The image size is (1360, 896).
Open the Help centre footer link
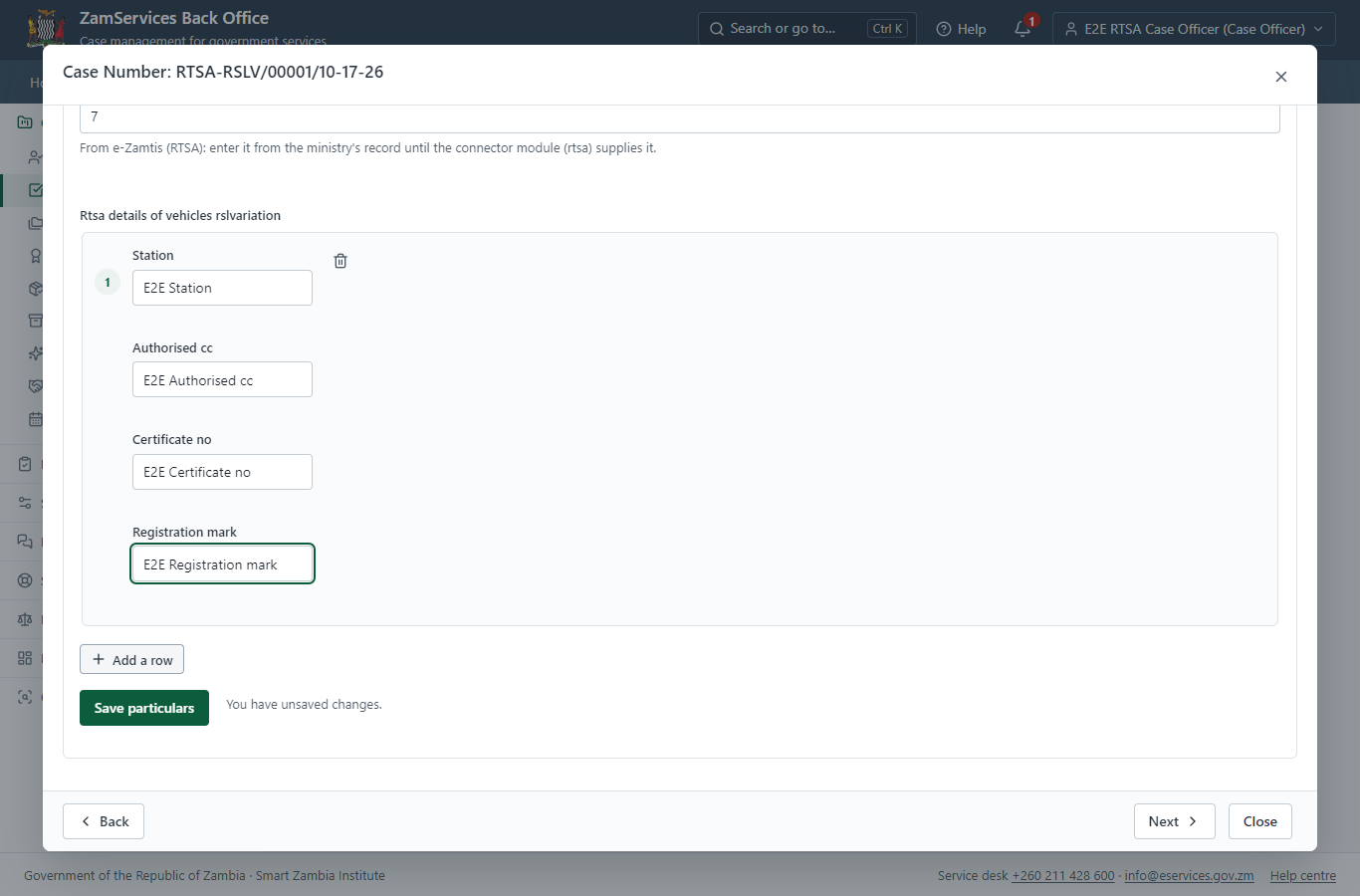[x=1303, y=876]
